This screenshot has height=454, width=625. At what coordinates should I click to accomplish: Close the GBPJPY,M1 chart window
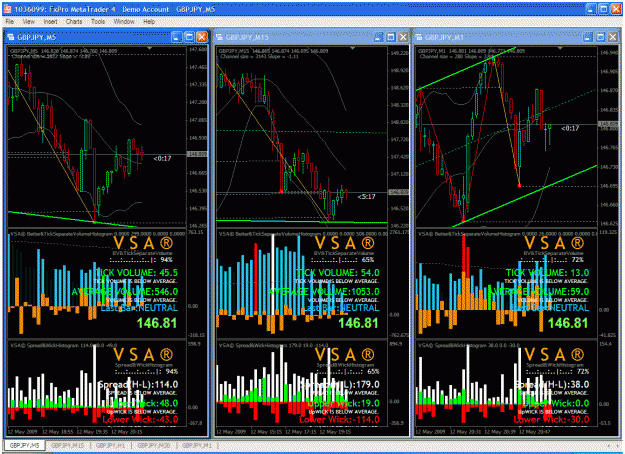[613, 37]
